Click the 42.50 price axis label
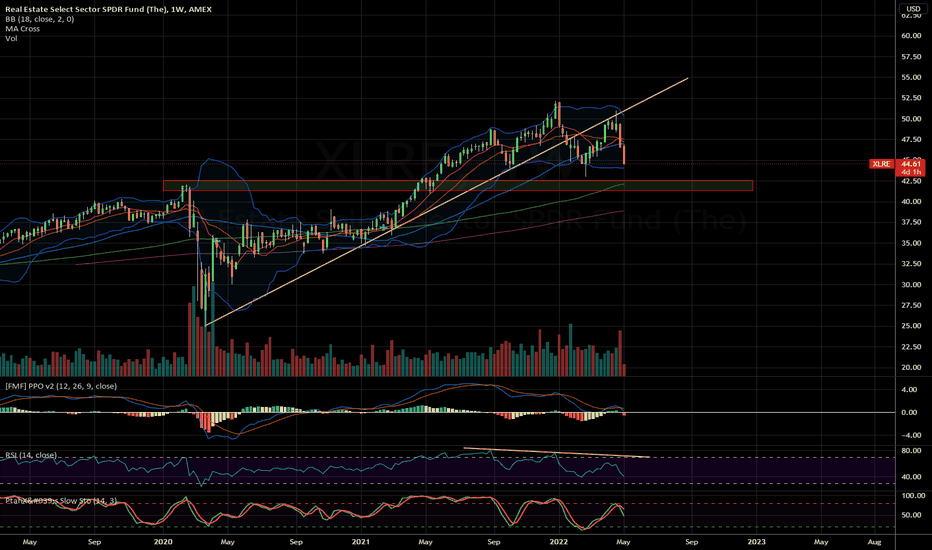The image size is (932, 550). pyautogui.click(x=911, y=181)
